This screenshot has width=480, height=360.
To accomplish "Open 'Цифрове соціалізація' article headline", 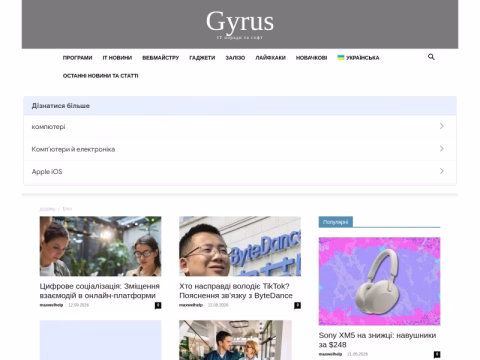I will (x=100, y=291).
